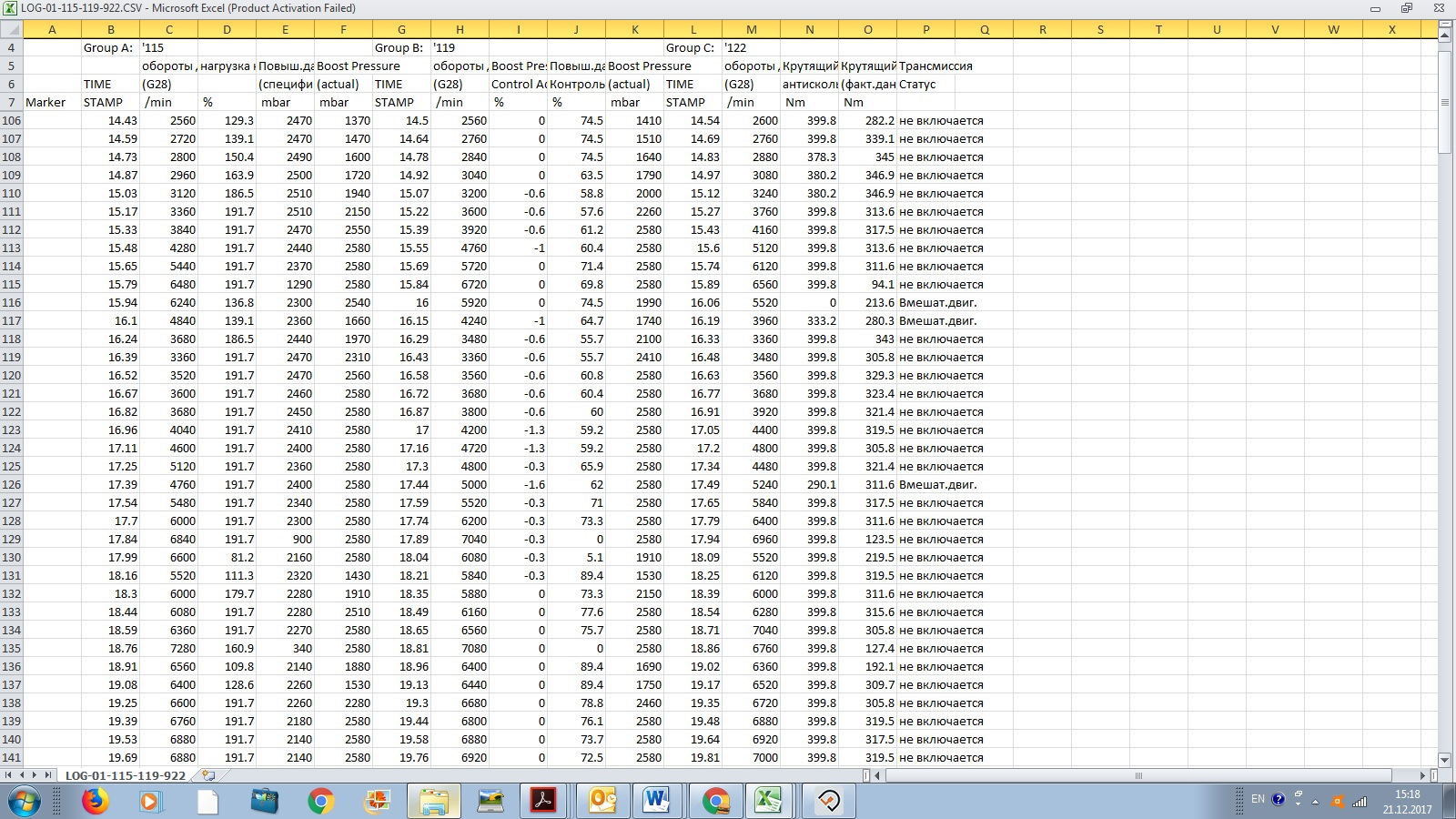Open the network signal tray icon

(1360, 802)
